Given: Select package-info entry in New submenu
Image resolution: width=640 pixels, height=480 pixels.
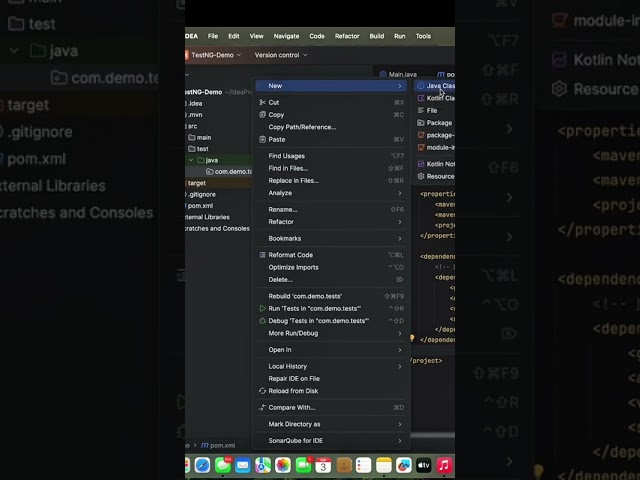Looking at the screenshot, I should coord(435,135).
